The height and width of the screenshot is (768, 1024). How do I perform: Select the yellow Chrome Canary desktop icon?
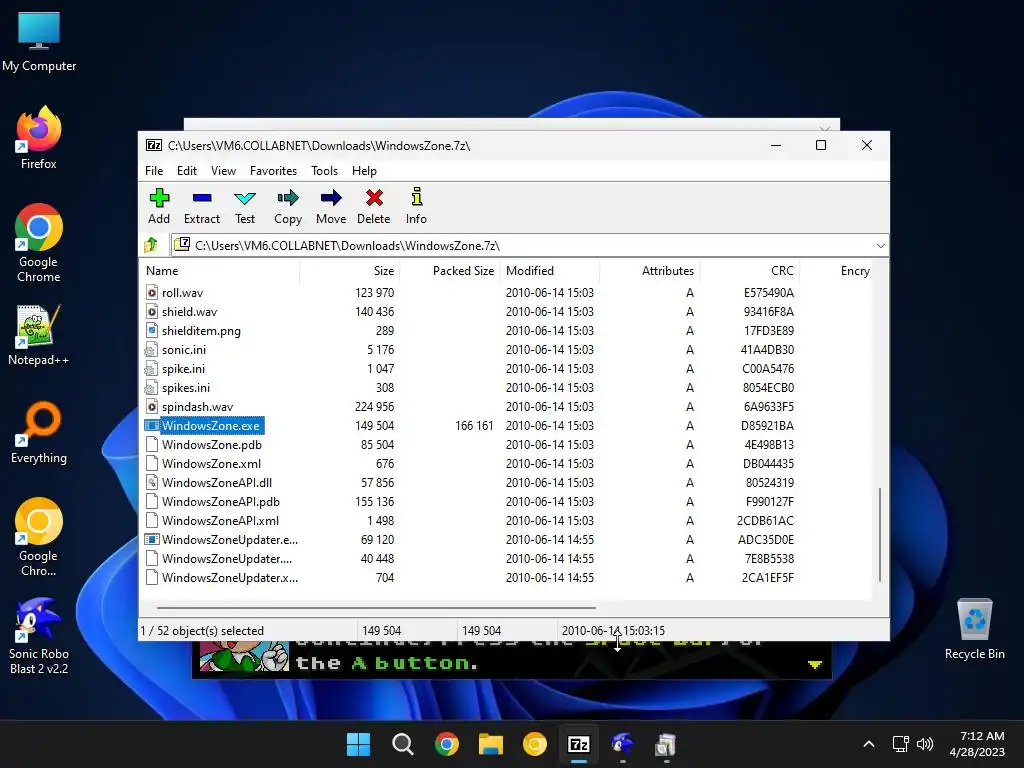[39, 537]
